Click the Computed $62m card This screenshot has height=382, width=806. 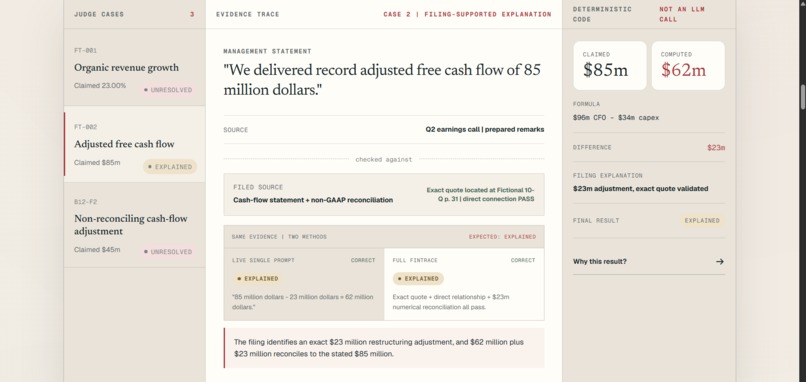pos(688,66)
